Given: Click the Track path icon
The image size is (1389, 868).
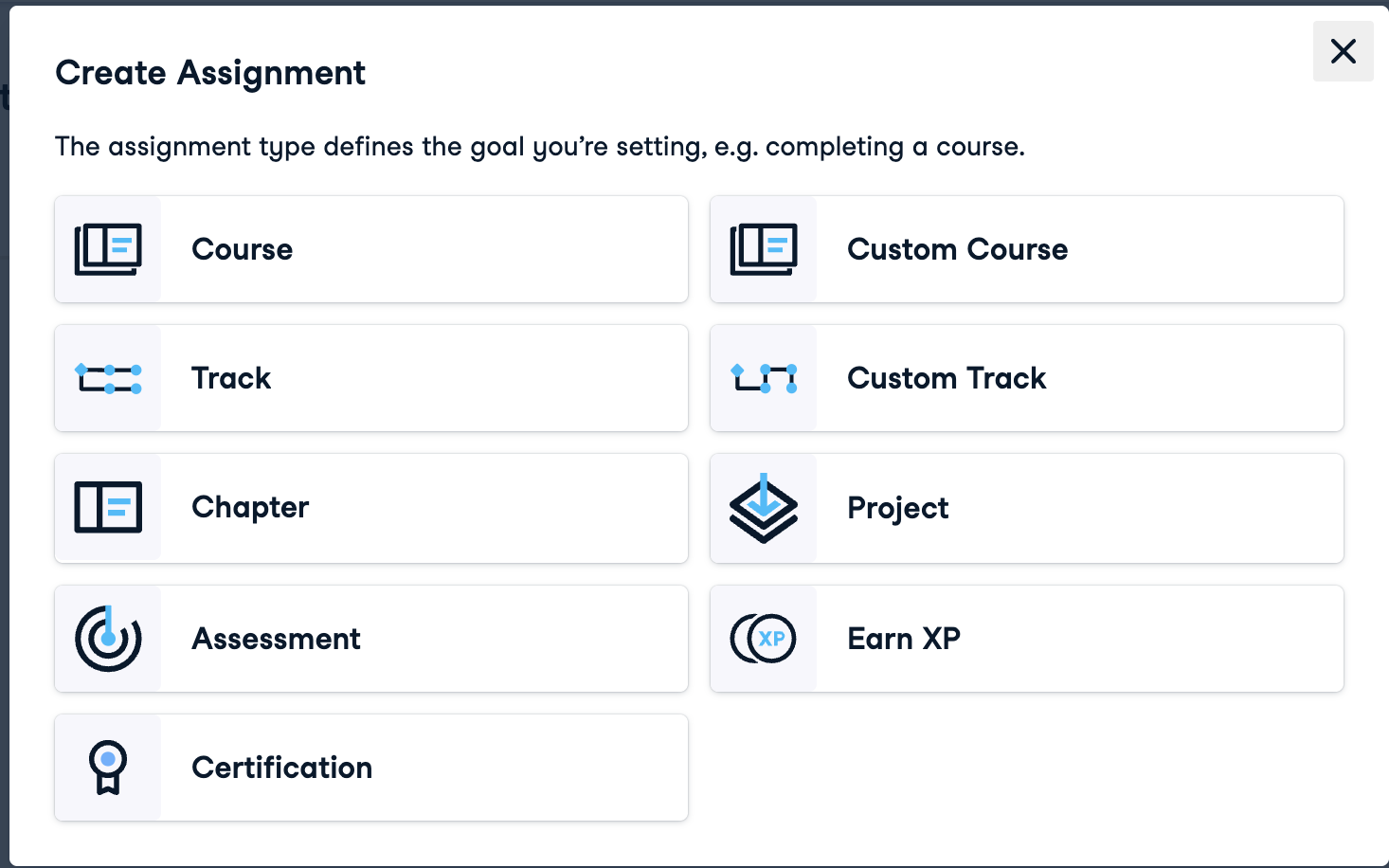Looking at the screenshot, I should click(x=108, y=378).
